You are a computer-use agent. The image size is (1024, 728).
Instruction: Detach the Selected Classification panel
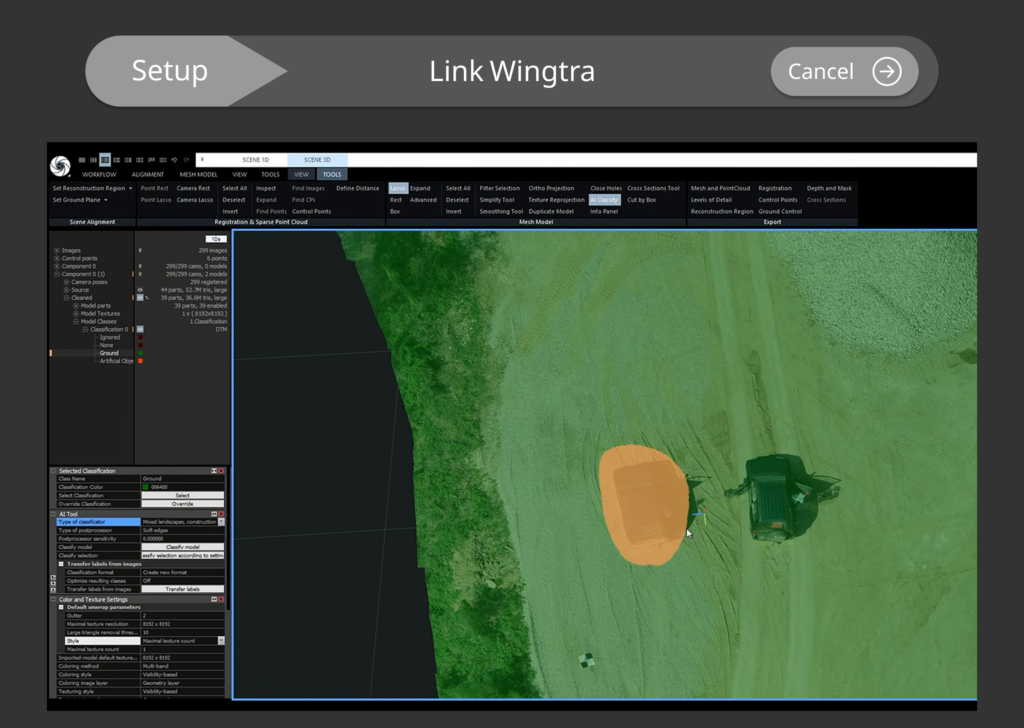214,471
